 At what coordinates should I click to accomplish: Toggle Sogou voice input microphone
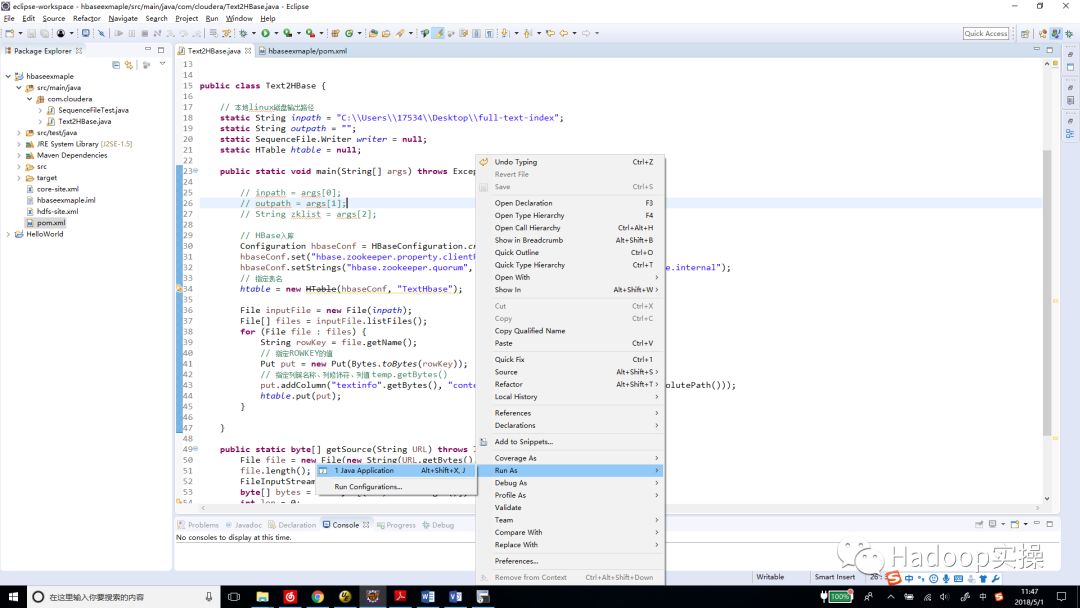946,578
